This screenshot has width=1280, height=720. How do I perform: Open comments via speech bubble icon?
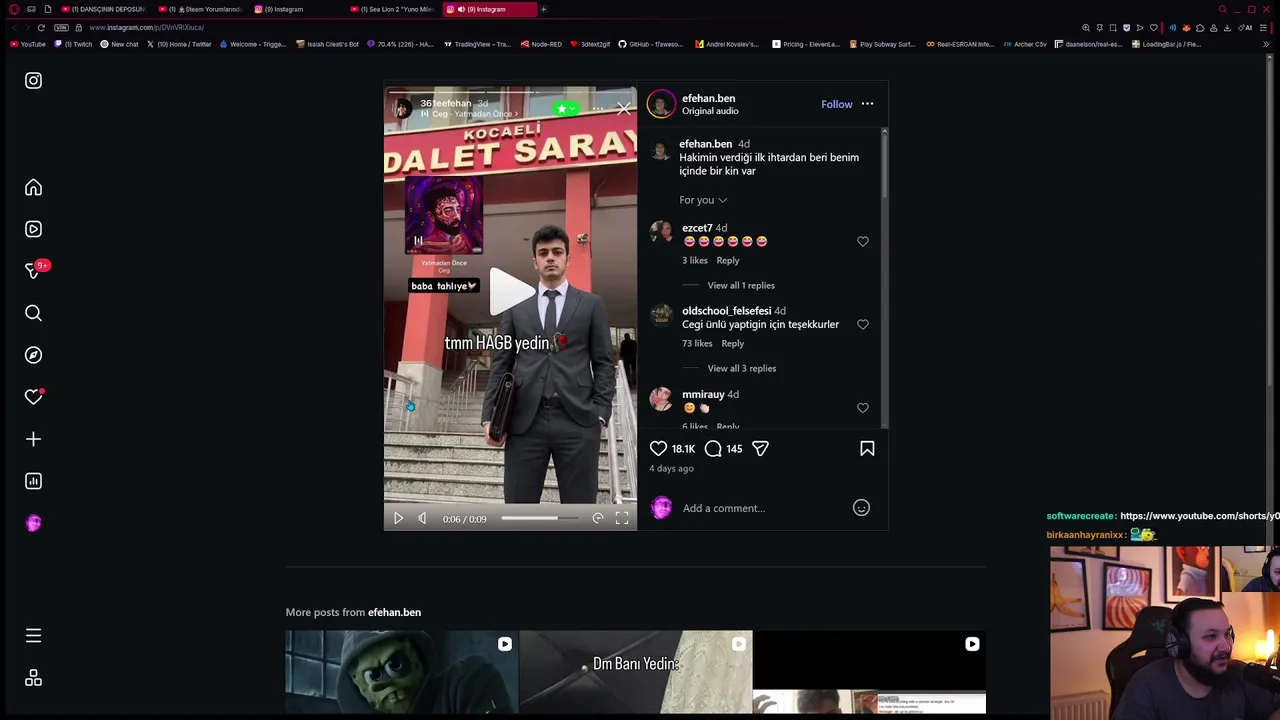click(x=713, y=449)
